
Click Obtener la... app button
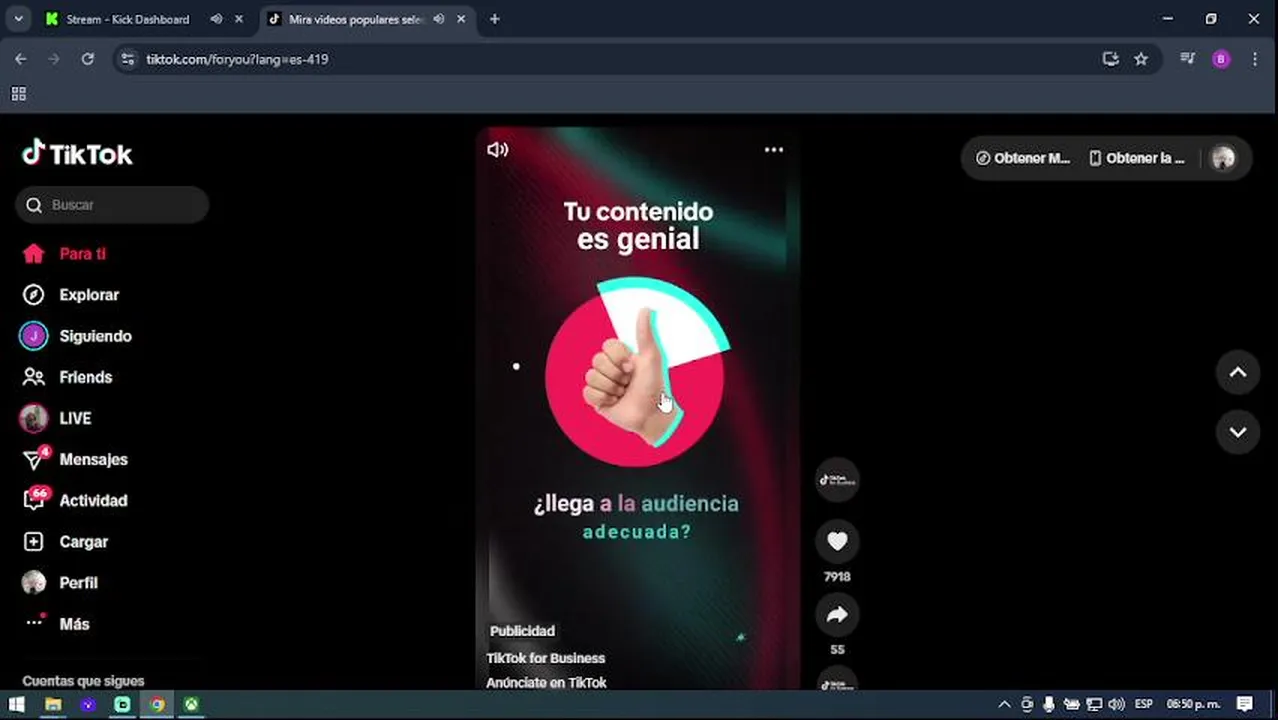point(1137,158)
